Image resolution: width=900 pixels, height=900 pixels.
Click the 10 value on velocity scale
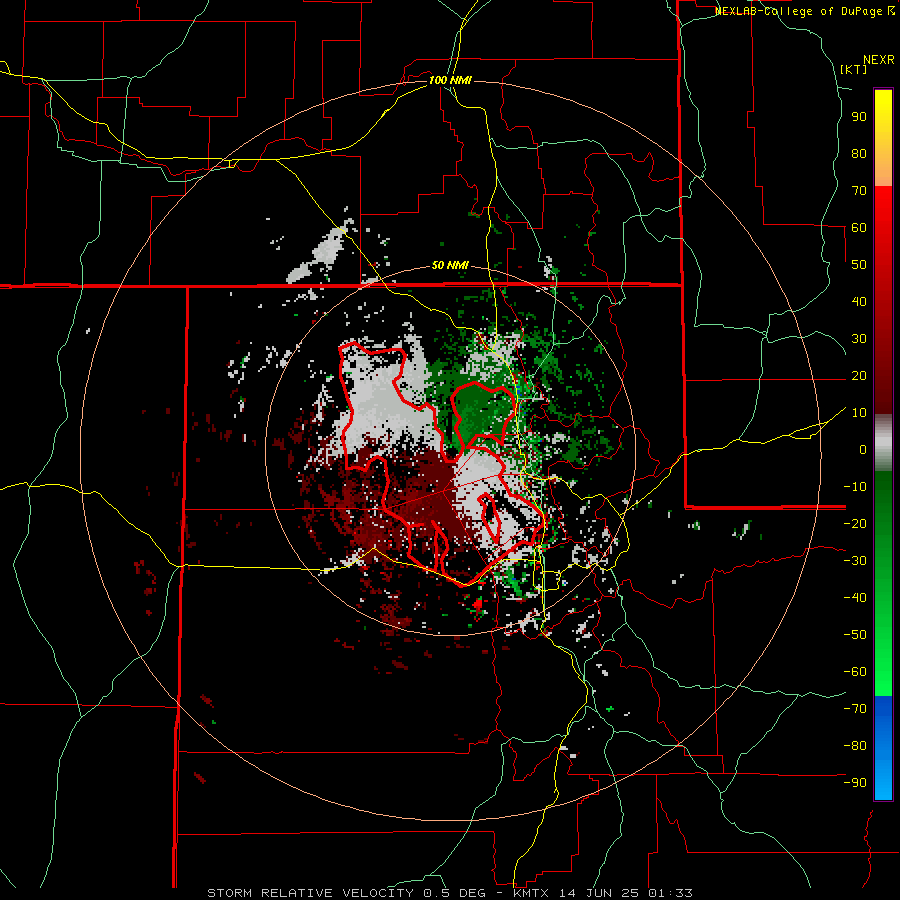pos(859,413)
